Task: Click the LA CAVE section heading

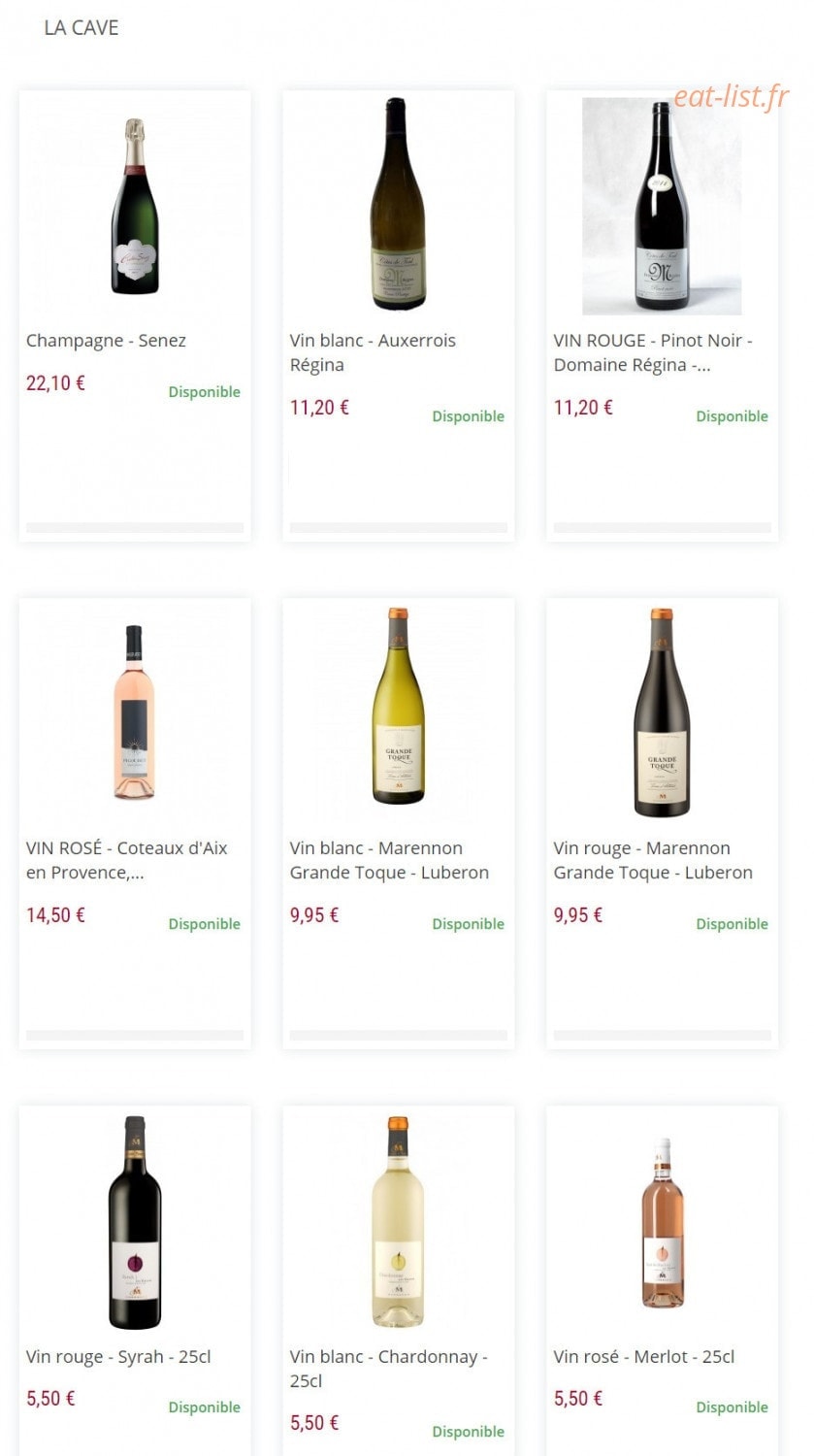Action: [x=81, y=28]
